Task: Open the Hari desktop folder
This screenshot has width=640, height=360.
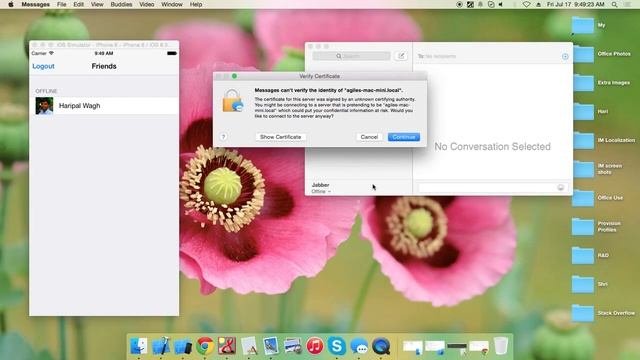Action: (583, 111)
